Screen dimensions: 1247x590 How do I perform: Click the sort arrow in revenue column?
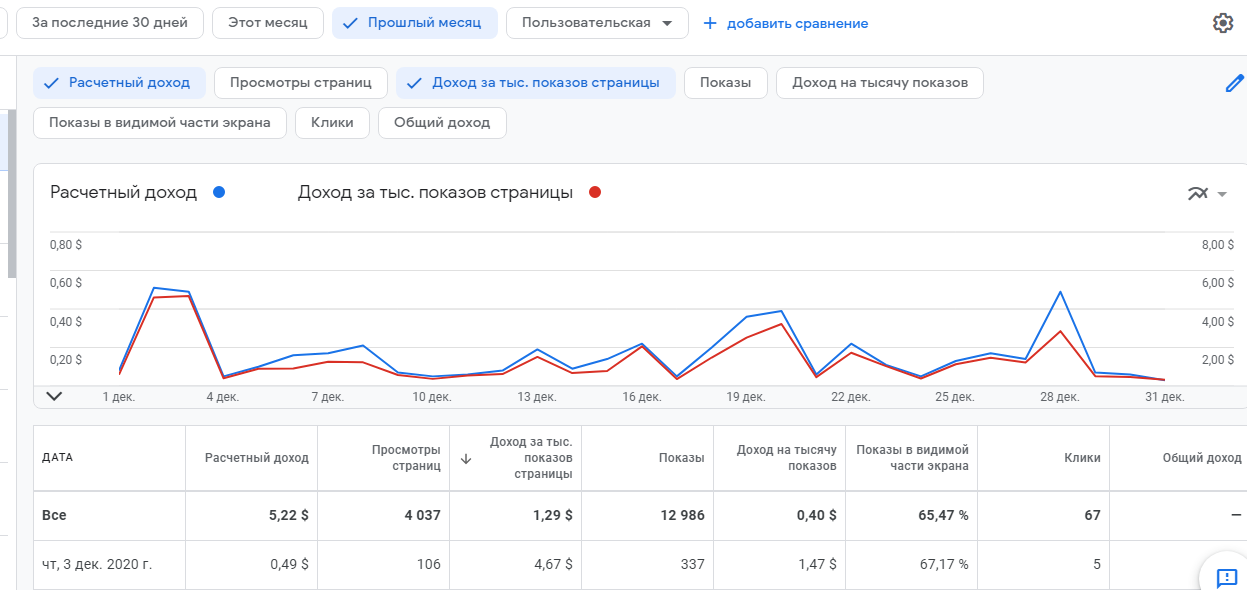coord(465,459)
